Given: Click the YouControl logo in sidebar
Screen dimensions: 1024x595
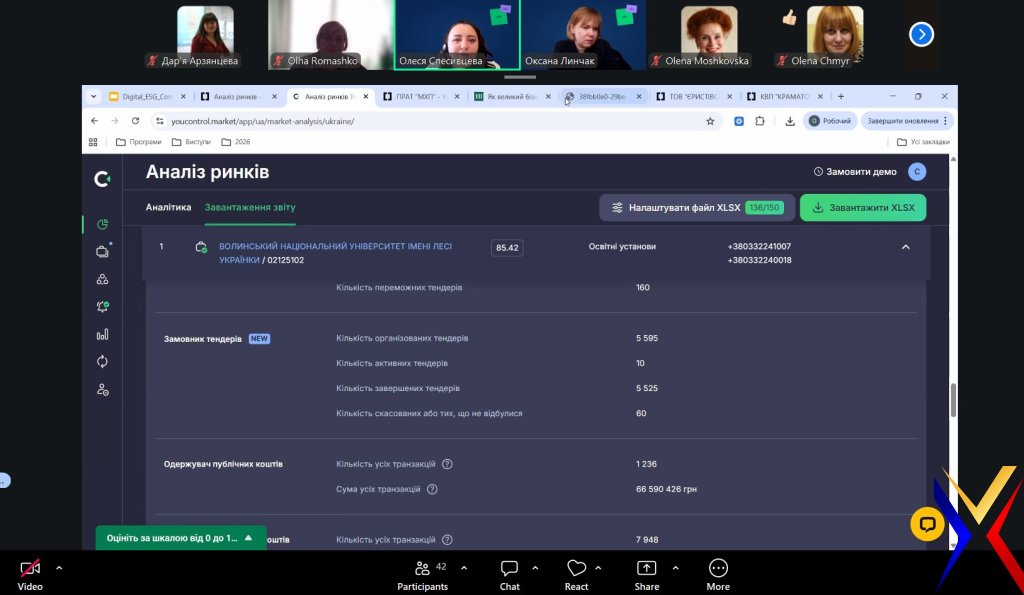Looking at the screenshot, I should (102, 179).
